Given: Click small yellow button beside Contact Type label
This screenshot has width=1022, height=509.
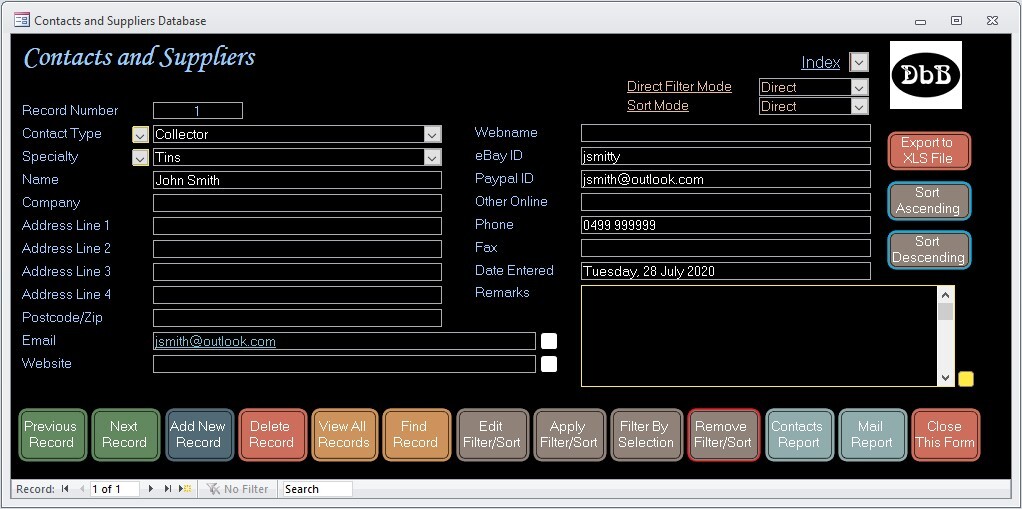Looking at the screenshot, I should [x=140, y=135].
